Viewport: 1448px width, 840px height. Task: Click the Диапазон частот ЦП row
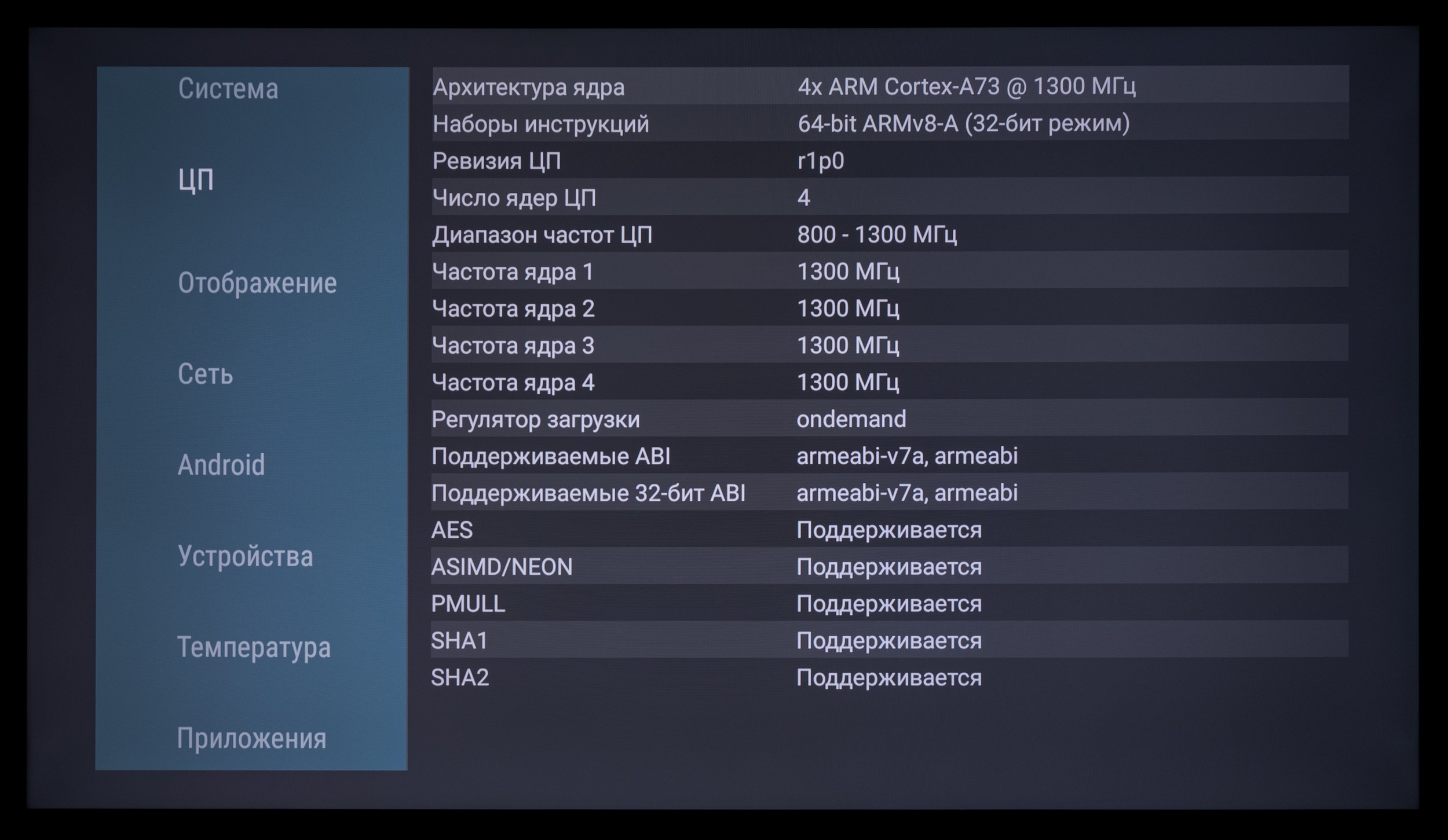890,235
